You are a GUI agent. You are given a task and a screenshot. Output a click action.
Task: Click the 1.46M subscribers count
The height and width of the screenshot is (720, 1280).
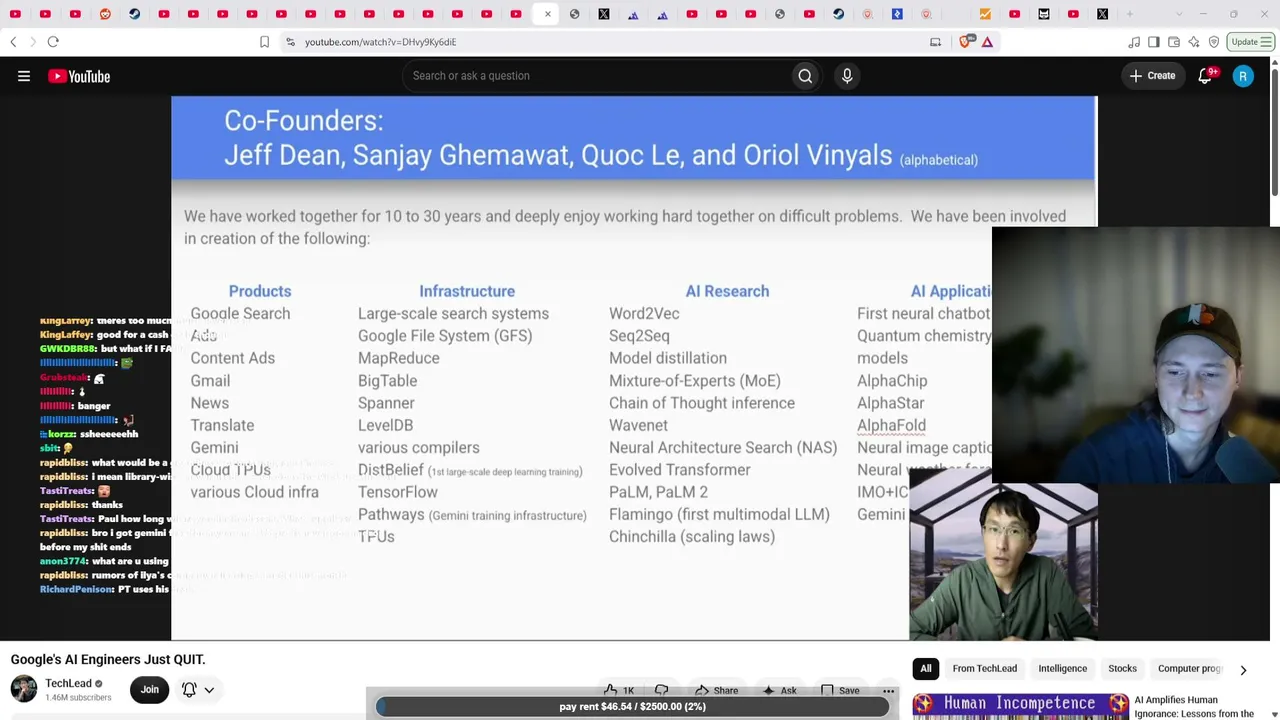(78, 698)
